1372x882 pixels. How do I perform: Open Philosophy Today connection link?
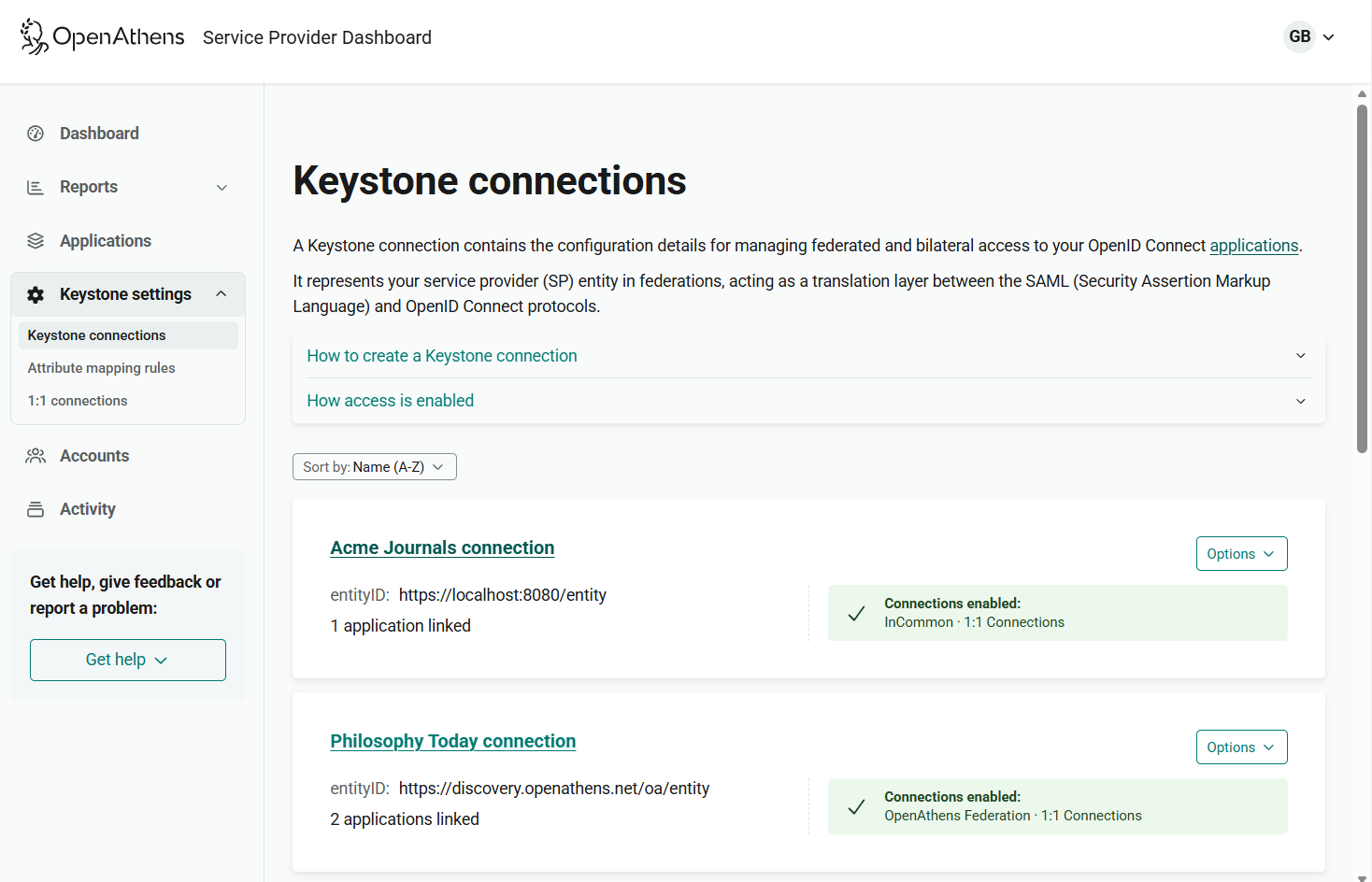[x=452, y=741]
